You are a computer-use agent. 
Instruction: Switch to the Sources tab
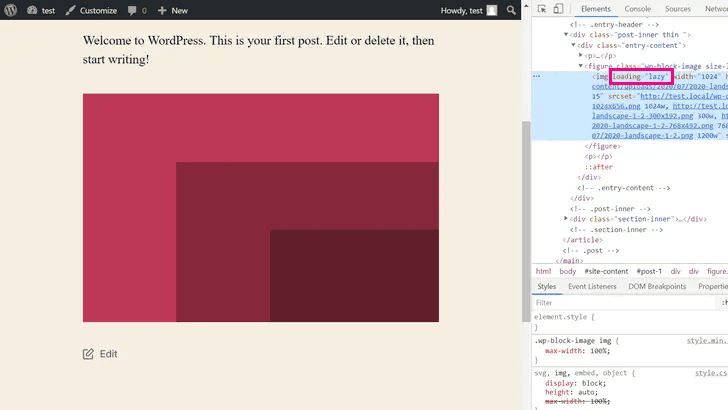pos(677,9)
